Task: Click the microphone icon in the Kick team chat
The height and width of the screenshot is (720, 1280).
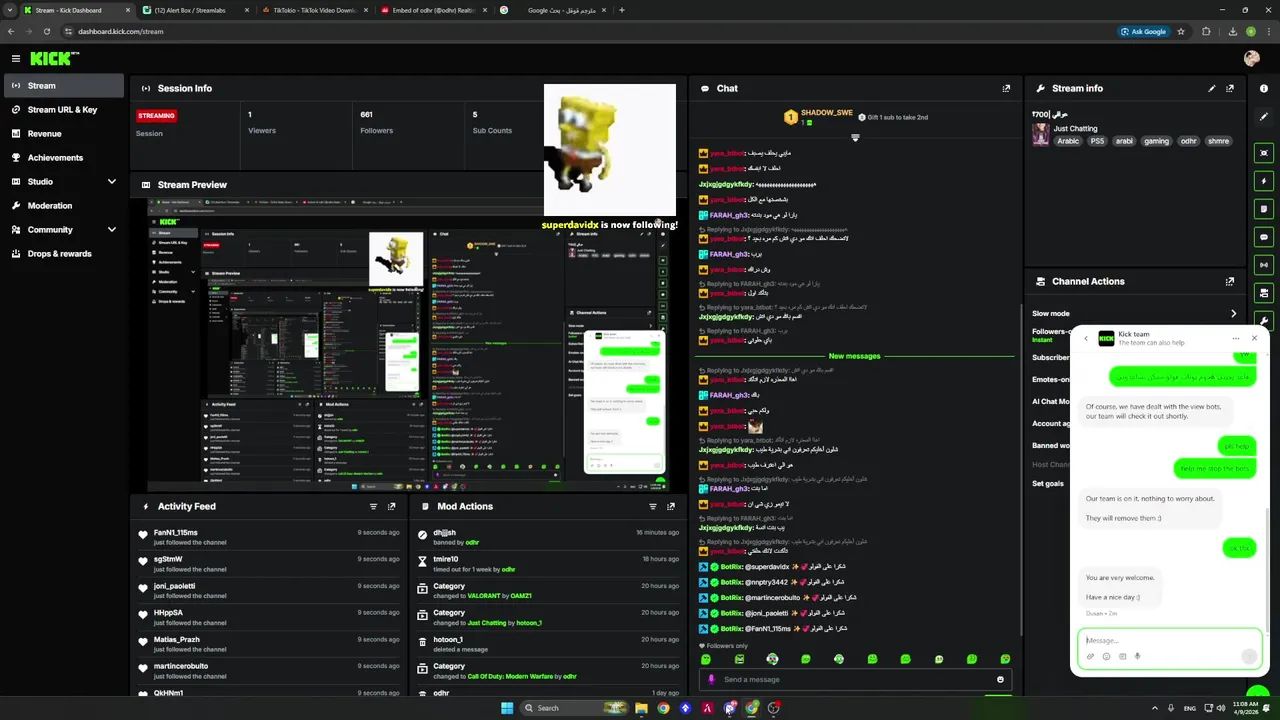Action: point(1138,657)
